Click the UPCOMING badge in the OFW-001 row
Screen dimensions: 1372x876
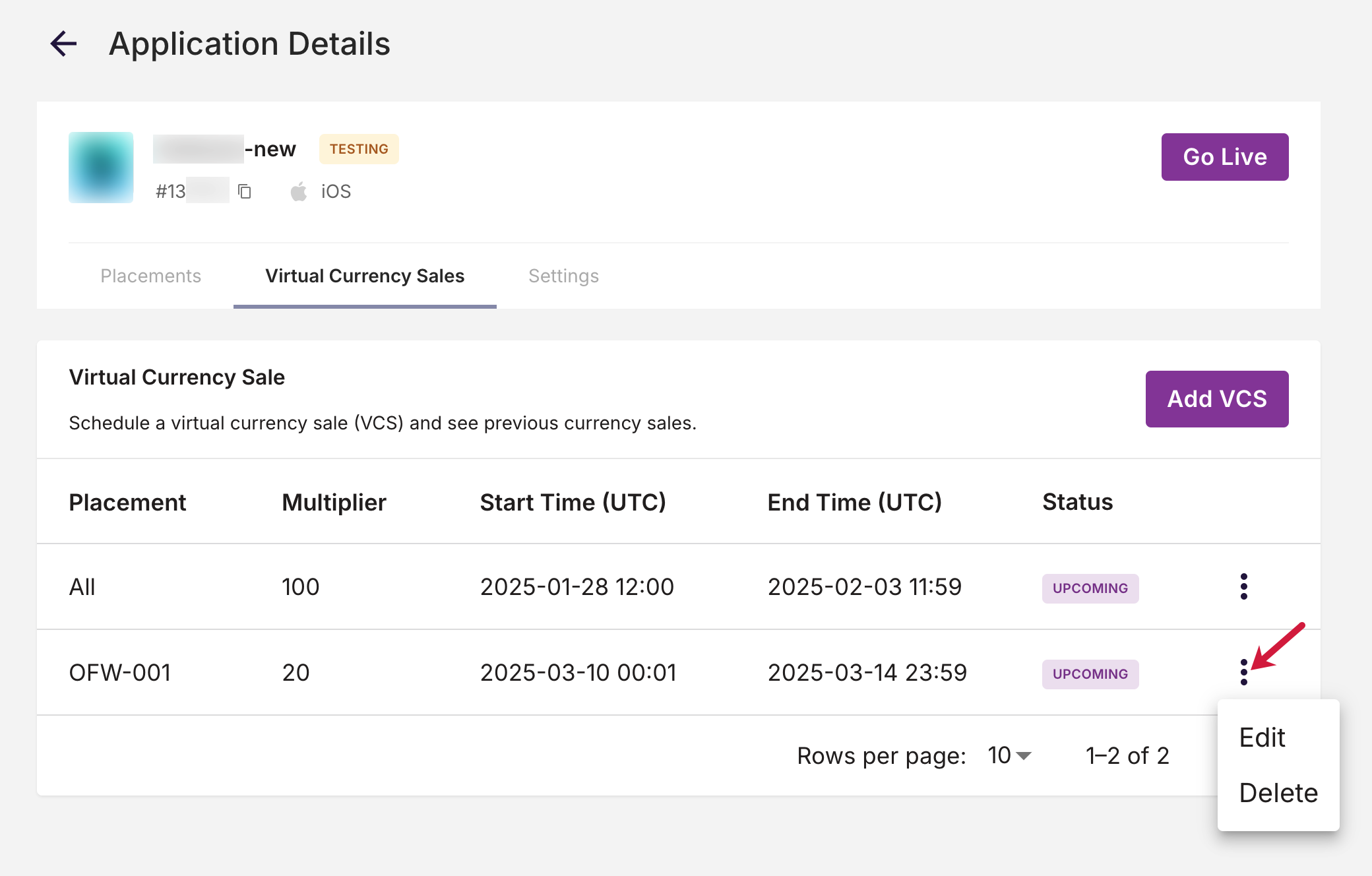pyautogui.click(x=1090, y=674)
